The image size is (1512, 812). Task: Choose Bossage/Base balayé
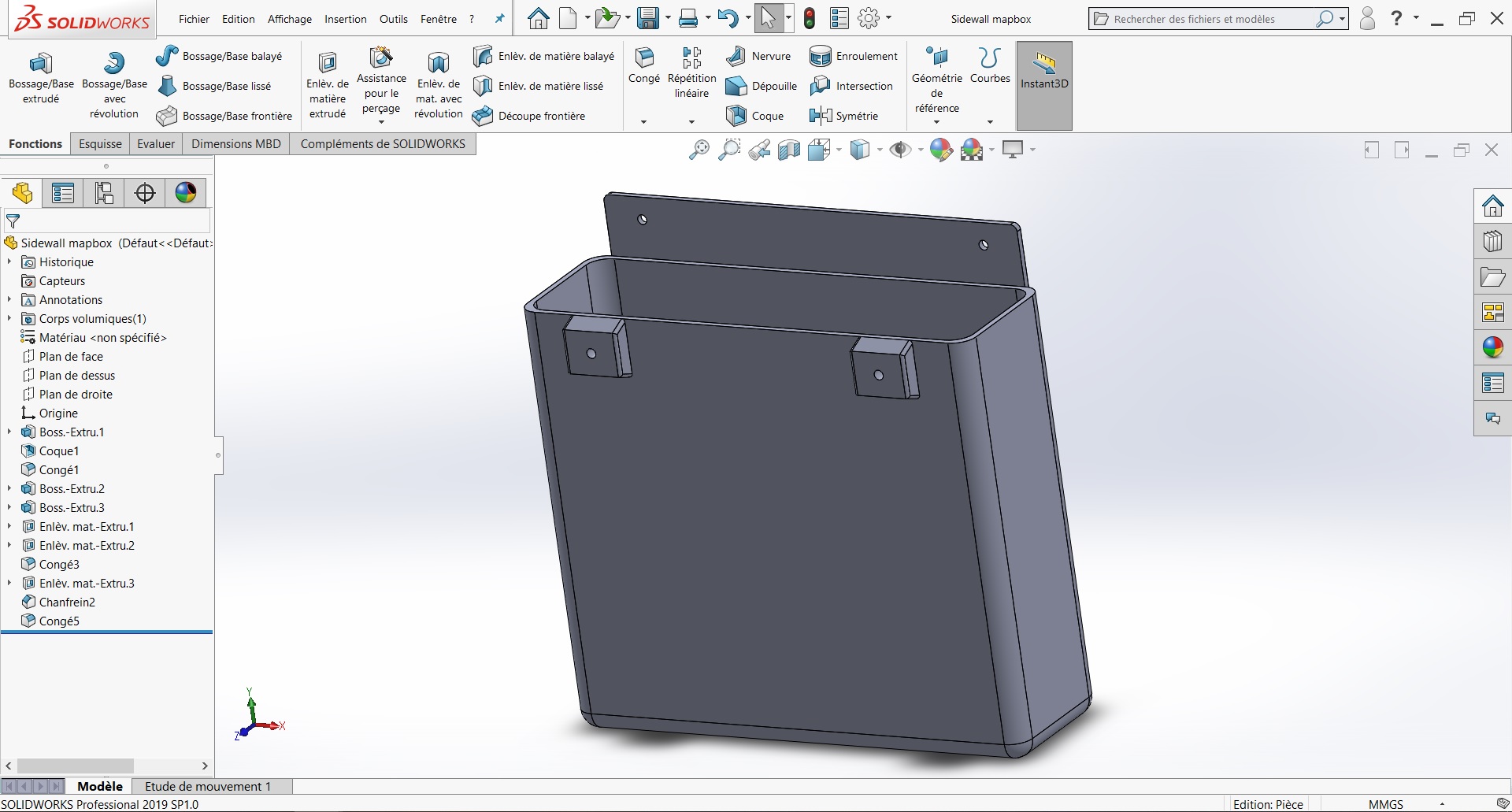pos(219,56)
